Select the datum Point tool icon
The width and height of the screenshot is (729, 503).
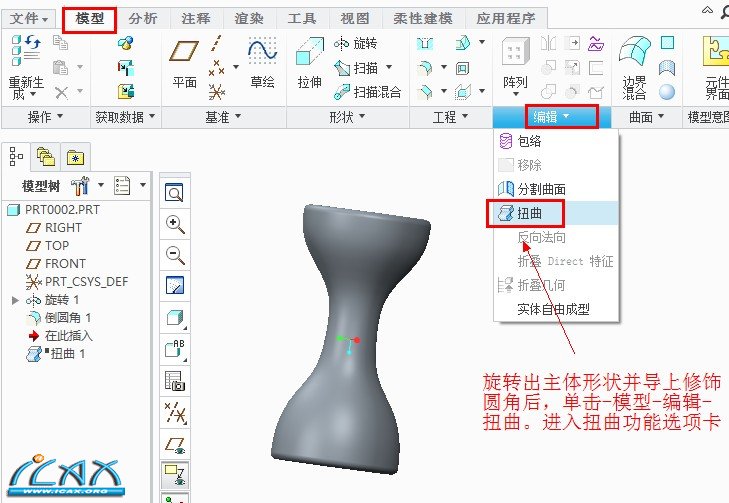pyautogui.click(x=216, y=68)
